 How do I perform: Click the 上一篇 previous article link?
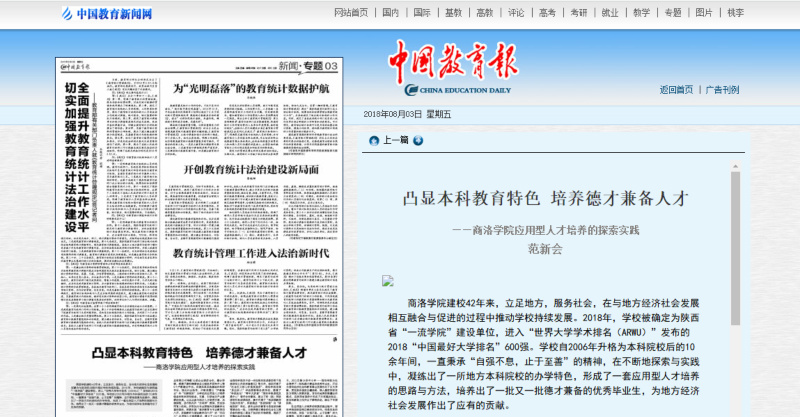pos(396,140)
